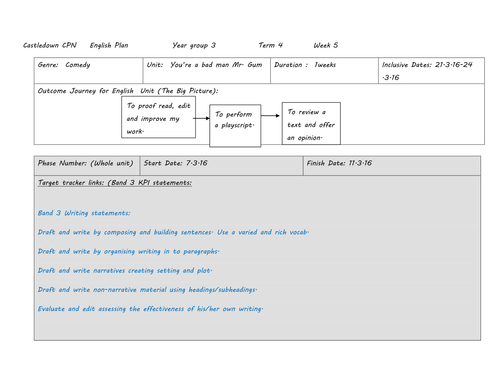This screenshot has width=500, height=386.
Task: Click 'Outcome Journey for English Unit' heading
Action: 128,91
